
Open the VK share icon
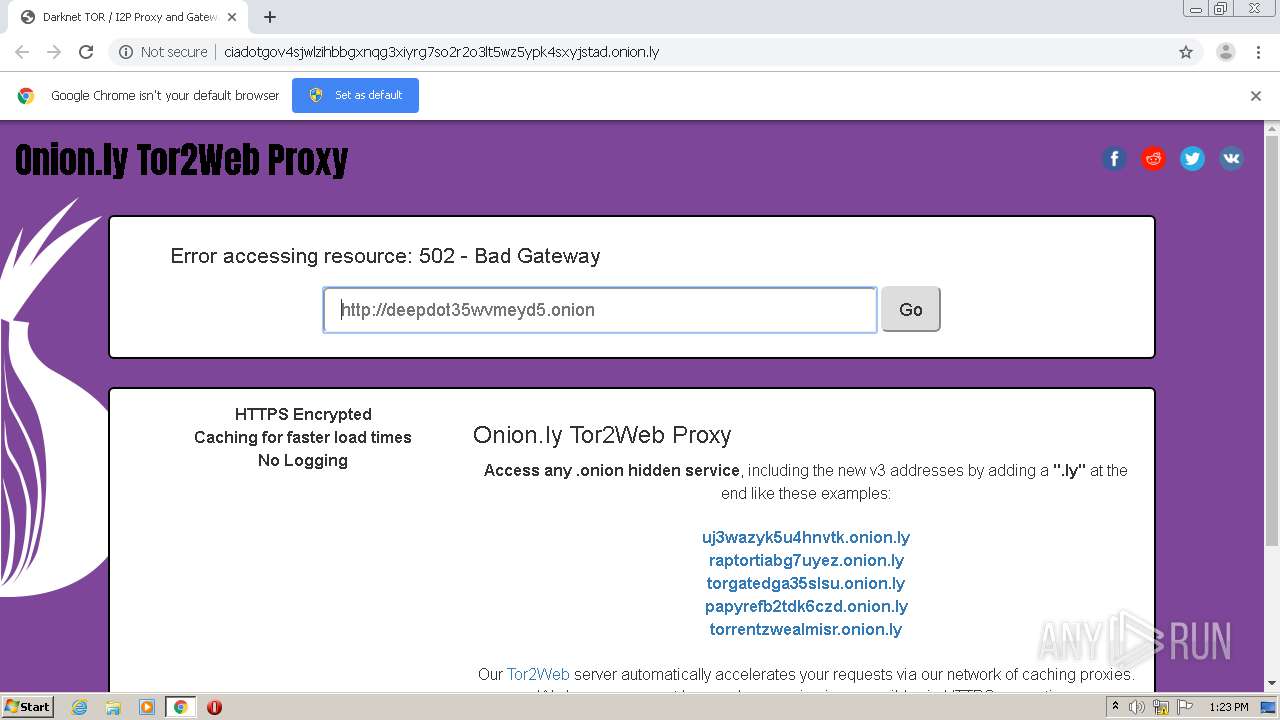(x=1231, y=158)
